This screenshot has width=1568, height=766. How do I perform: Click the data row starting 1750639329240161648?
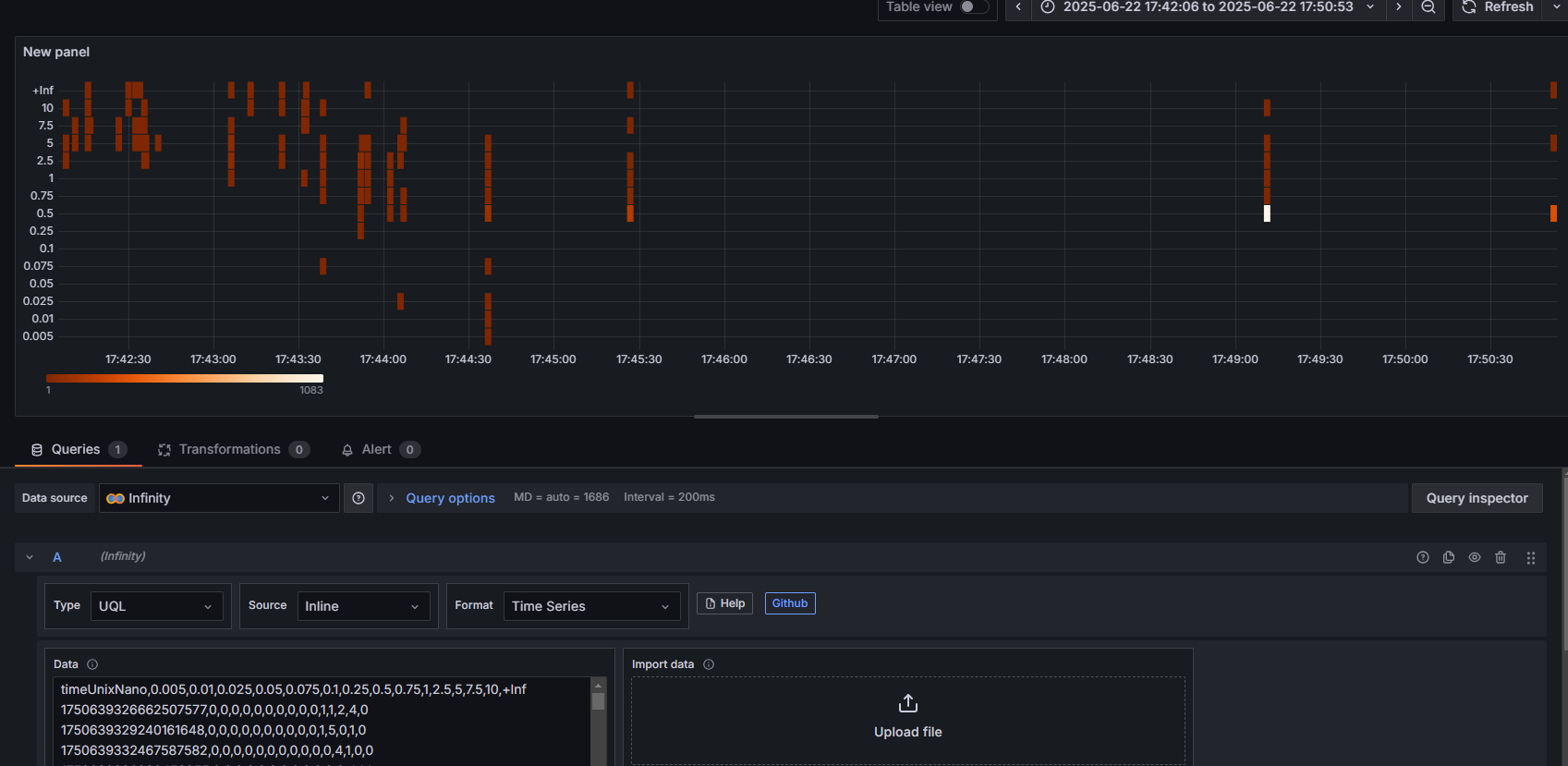pos(213,730)
